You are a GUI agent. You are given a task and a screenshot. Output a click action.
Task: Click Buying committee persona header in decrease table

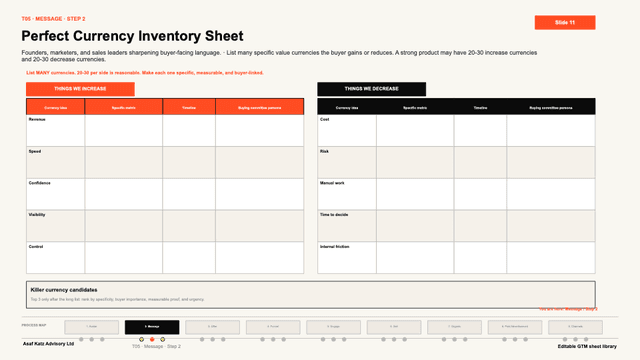551,108
